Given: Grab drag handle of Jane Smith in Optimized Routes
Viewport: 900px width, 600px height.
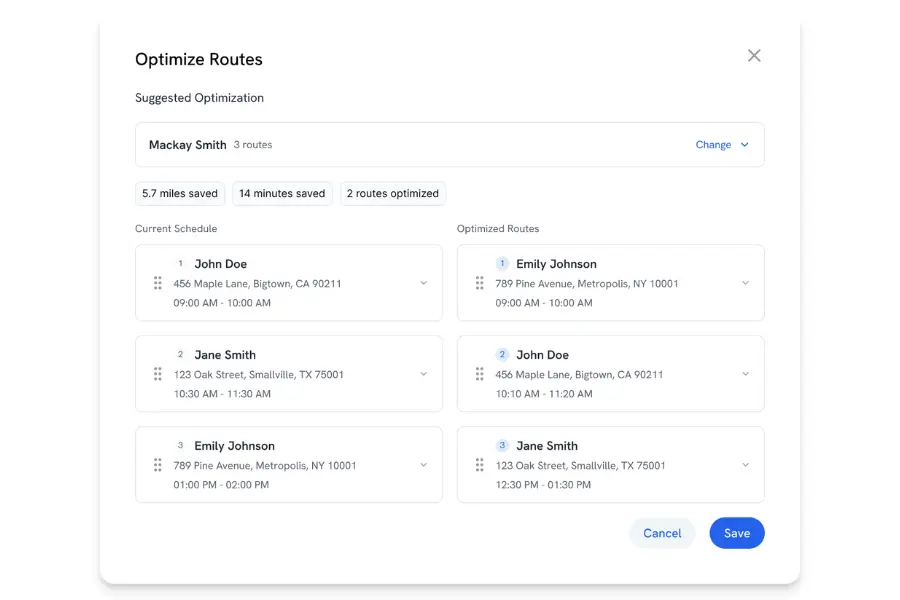Looking at the screenshot, I should click(x=479, y=464).
